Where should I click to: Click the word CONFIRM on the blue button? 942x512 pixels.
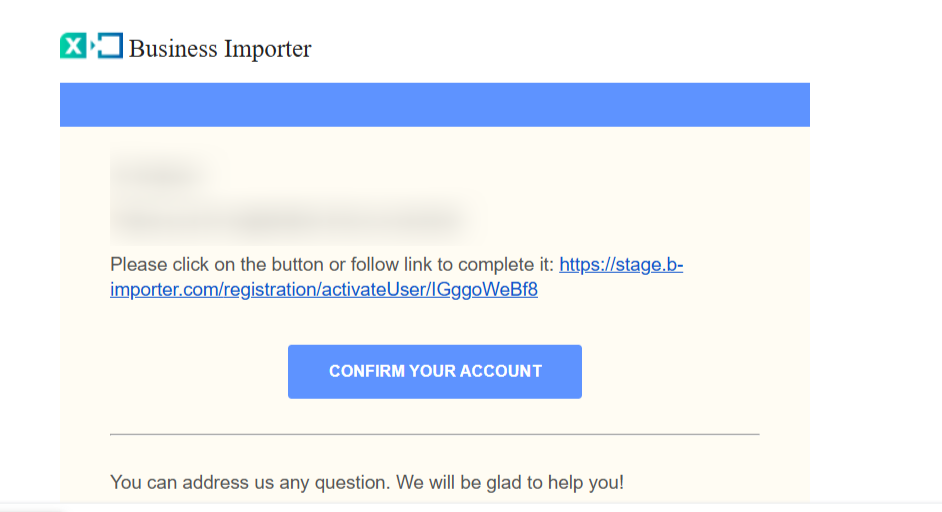366,371
